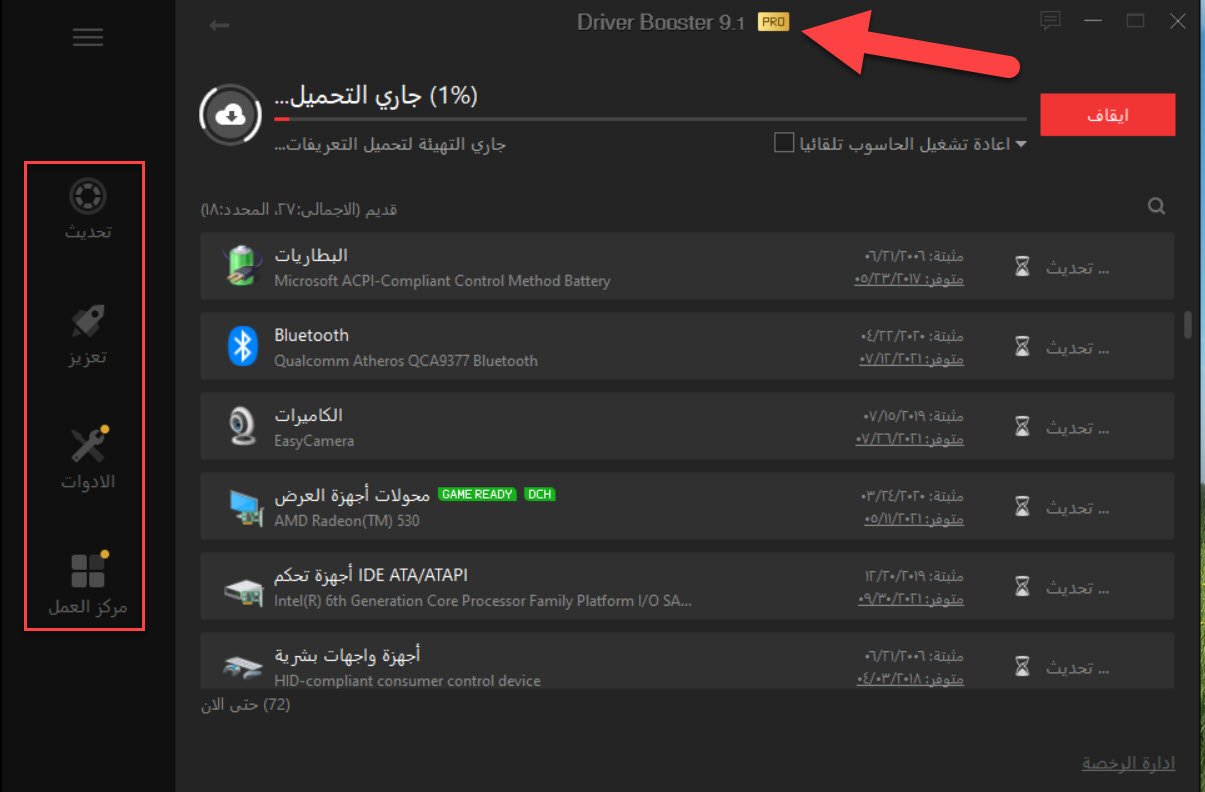Click the GAME READY badge
The image size is (1205, 792).
pyautogui.click(x=478, y=495)
